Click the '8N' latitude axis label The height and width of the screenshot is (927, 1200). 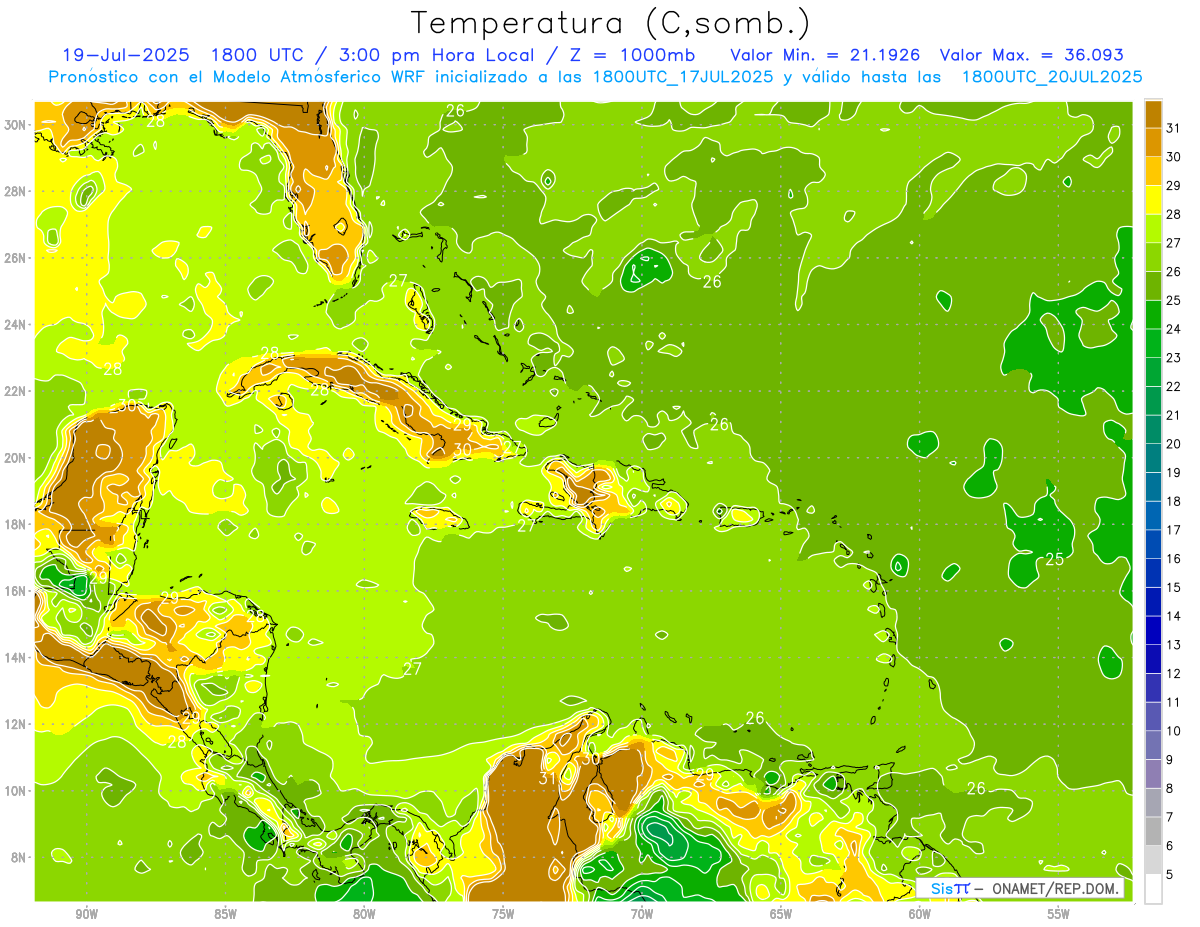[20, 857]
